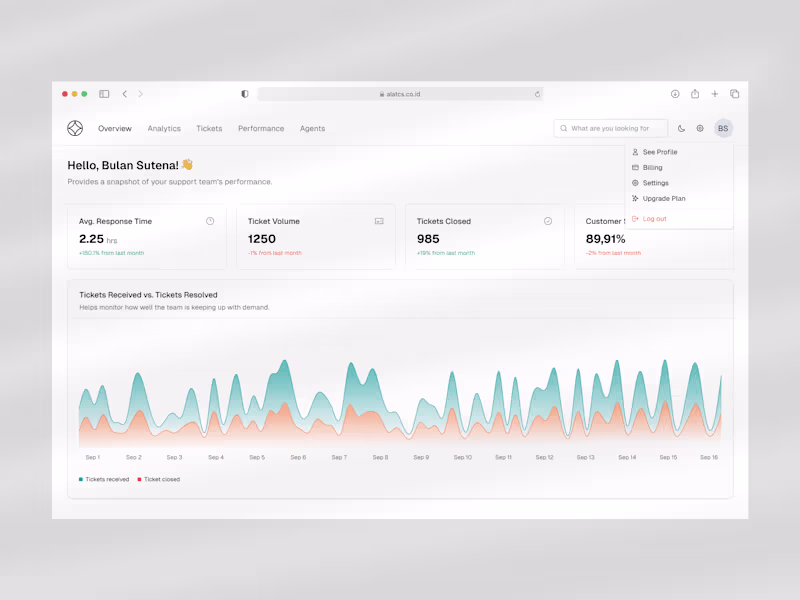Viewport: 800px width, 600px height.
Task: Click the check icon on Tickets Closed card
Action: click(x=548, y=221)
